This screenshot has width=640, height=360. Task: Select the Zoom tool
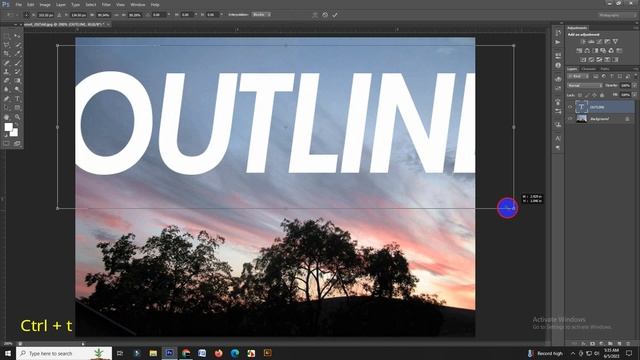(x=18, y=117)
